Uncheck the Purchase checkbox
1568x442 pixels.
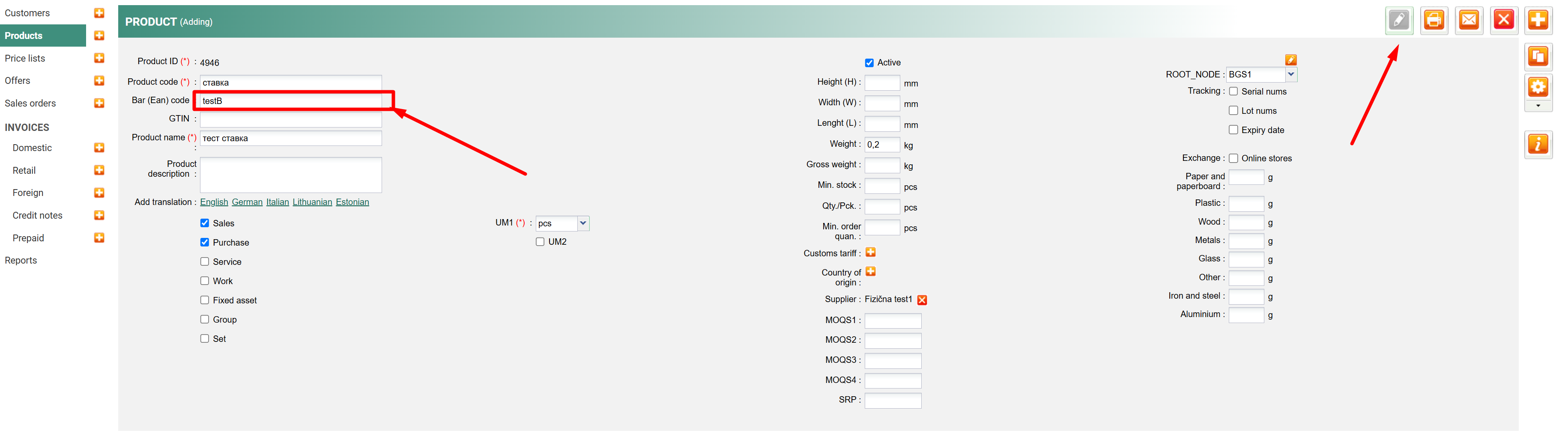205,243
